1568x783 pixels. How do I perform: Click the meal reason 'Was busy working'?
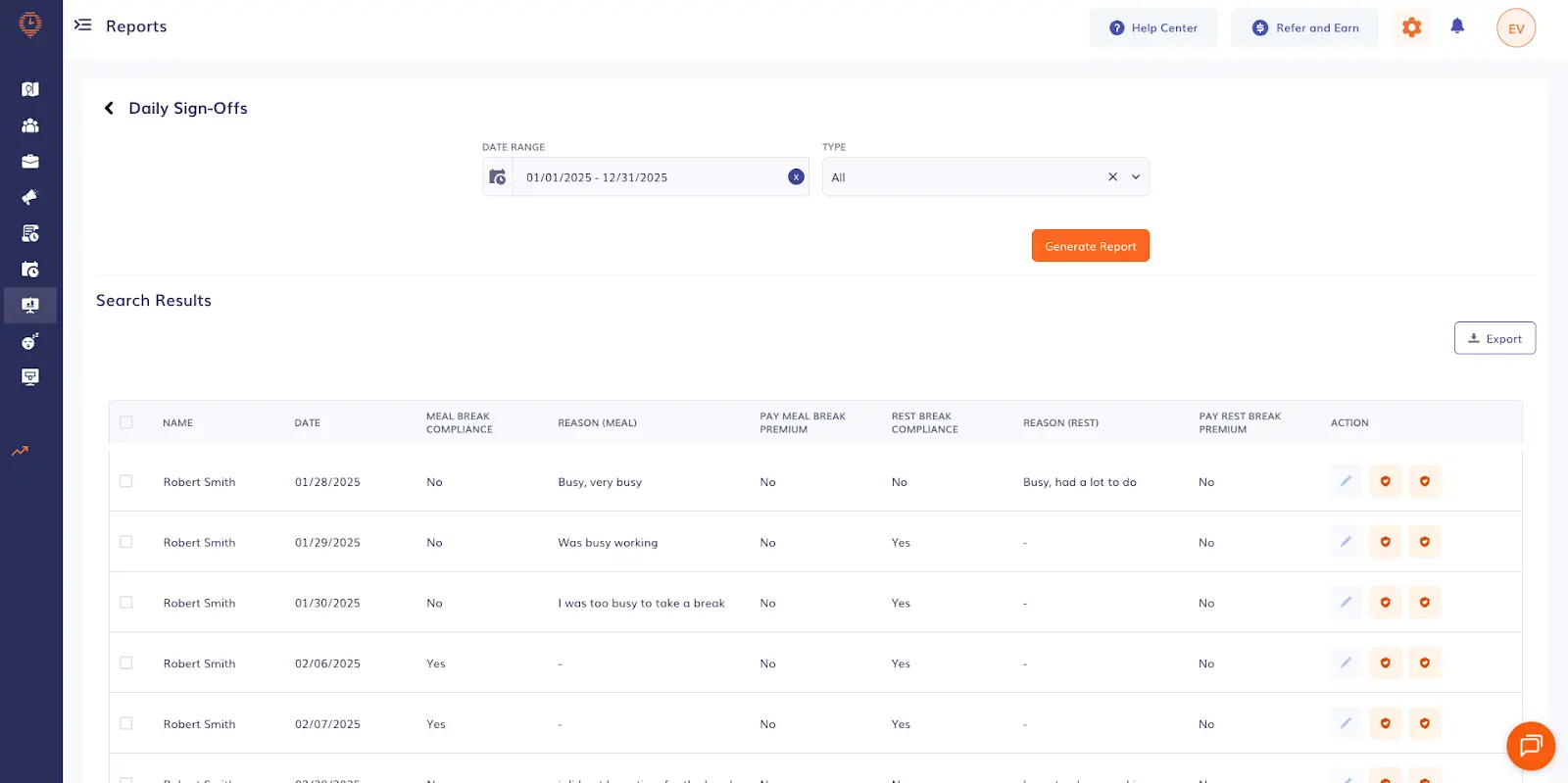pyautogui.click(x=608, y=543)
